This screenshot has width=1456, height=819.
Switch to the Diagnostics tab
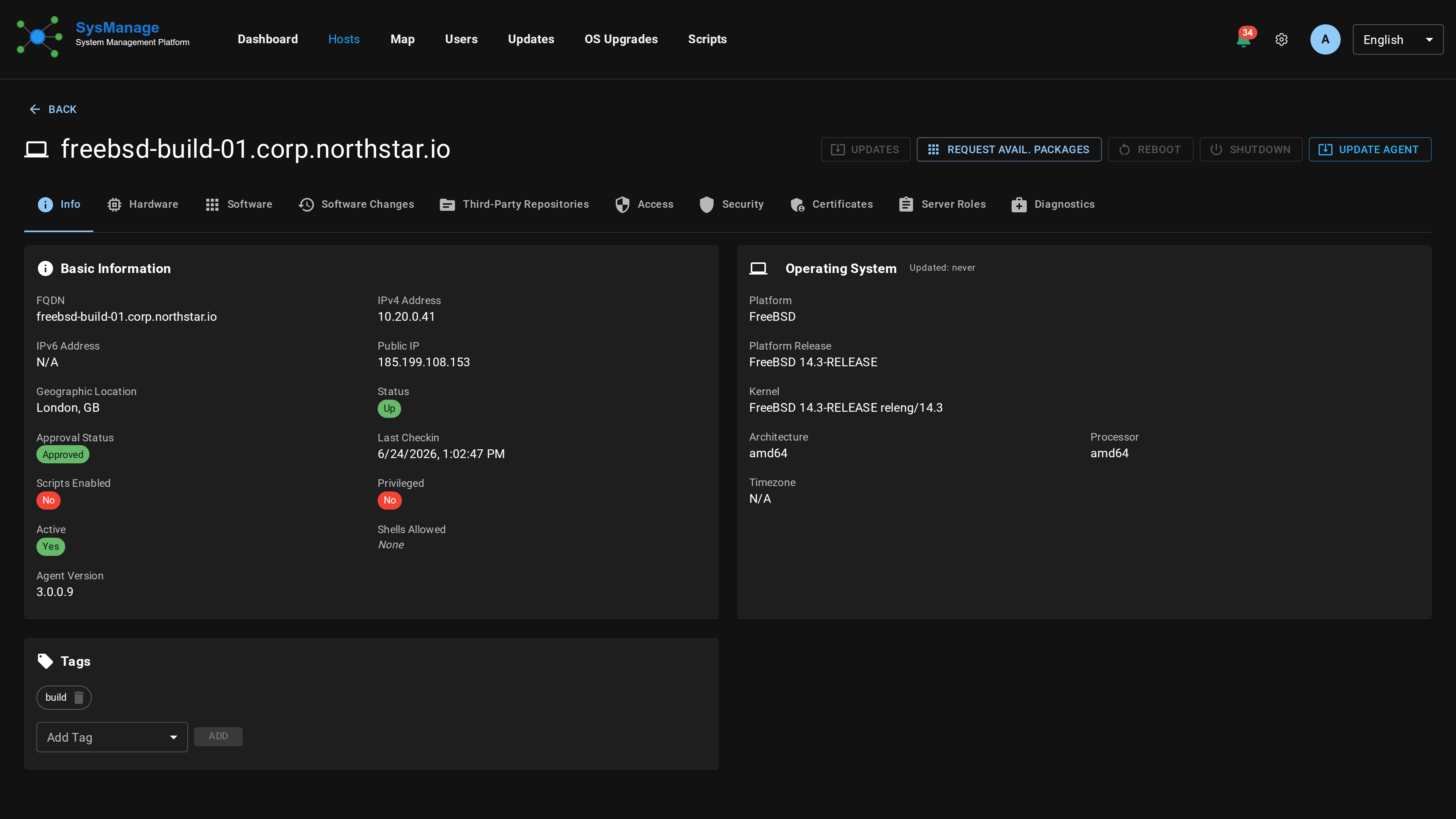(1053, 205)
